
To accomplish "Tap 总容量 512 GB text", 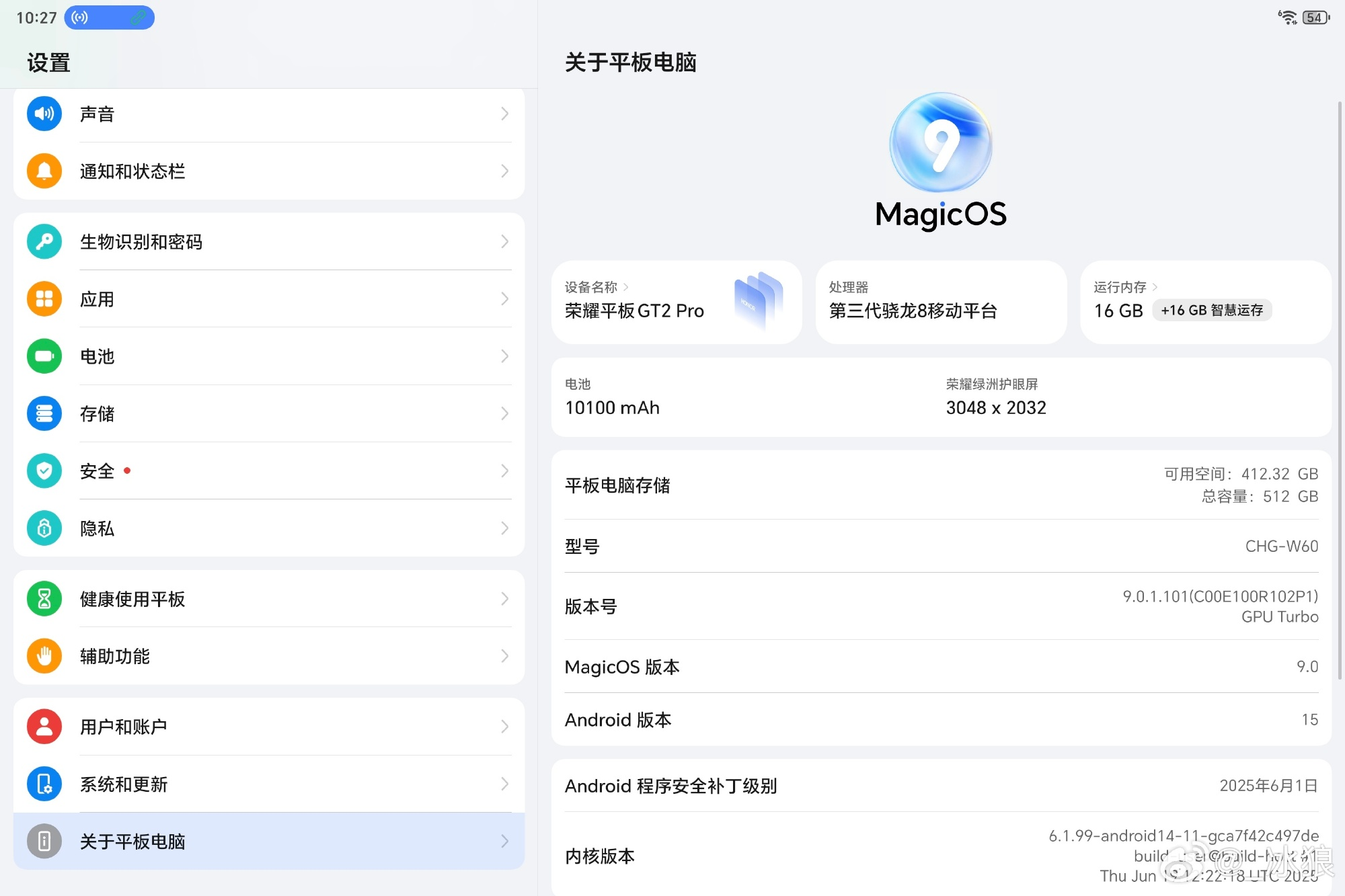I will pyautogui.click(x=1260, y=496).
